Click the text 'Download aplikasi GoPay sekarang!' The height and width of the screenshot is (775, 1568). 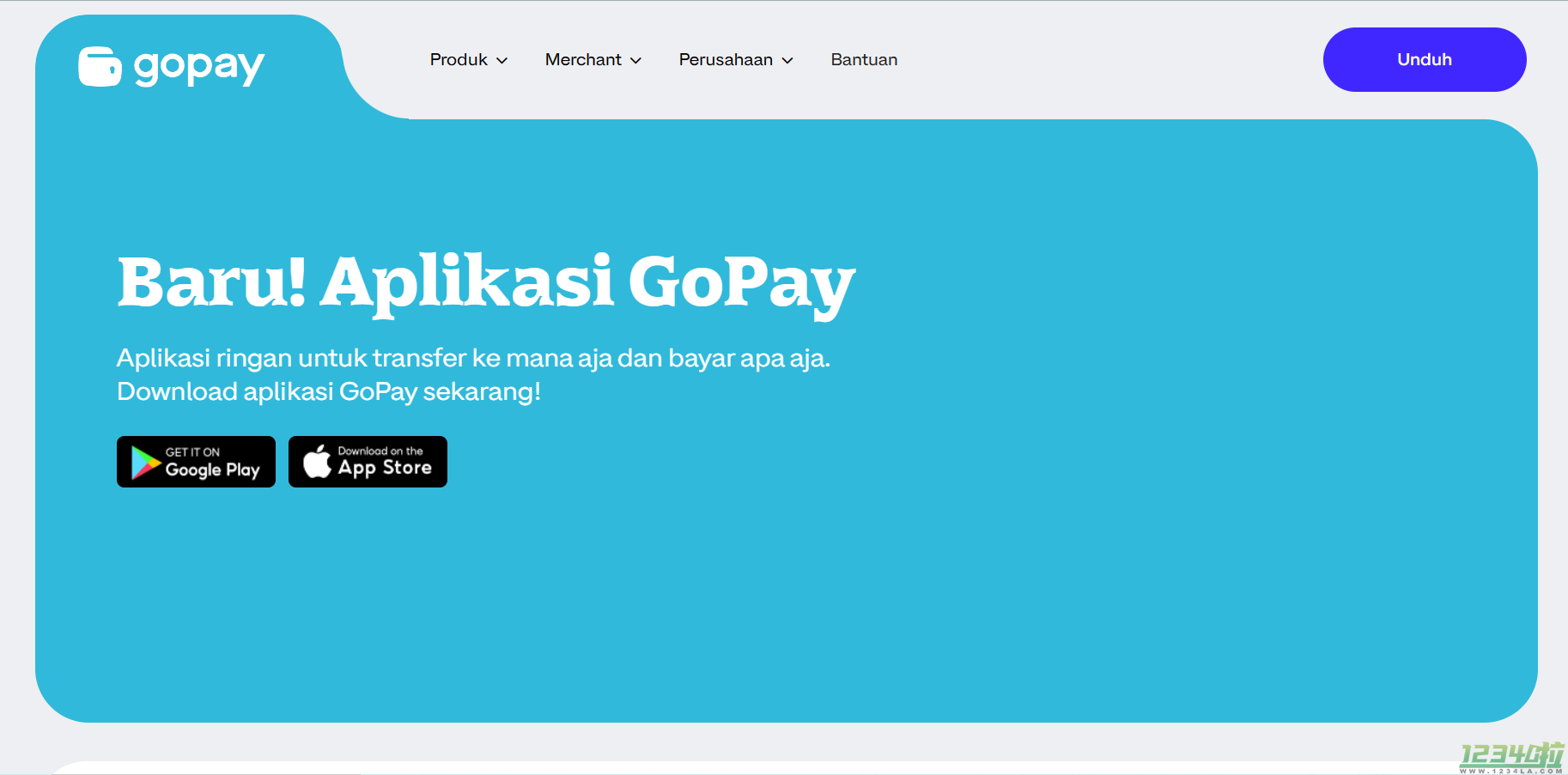coord(329,391)
